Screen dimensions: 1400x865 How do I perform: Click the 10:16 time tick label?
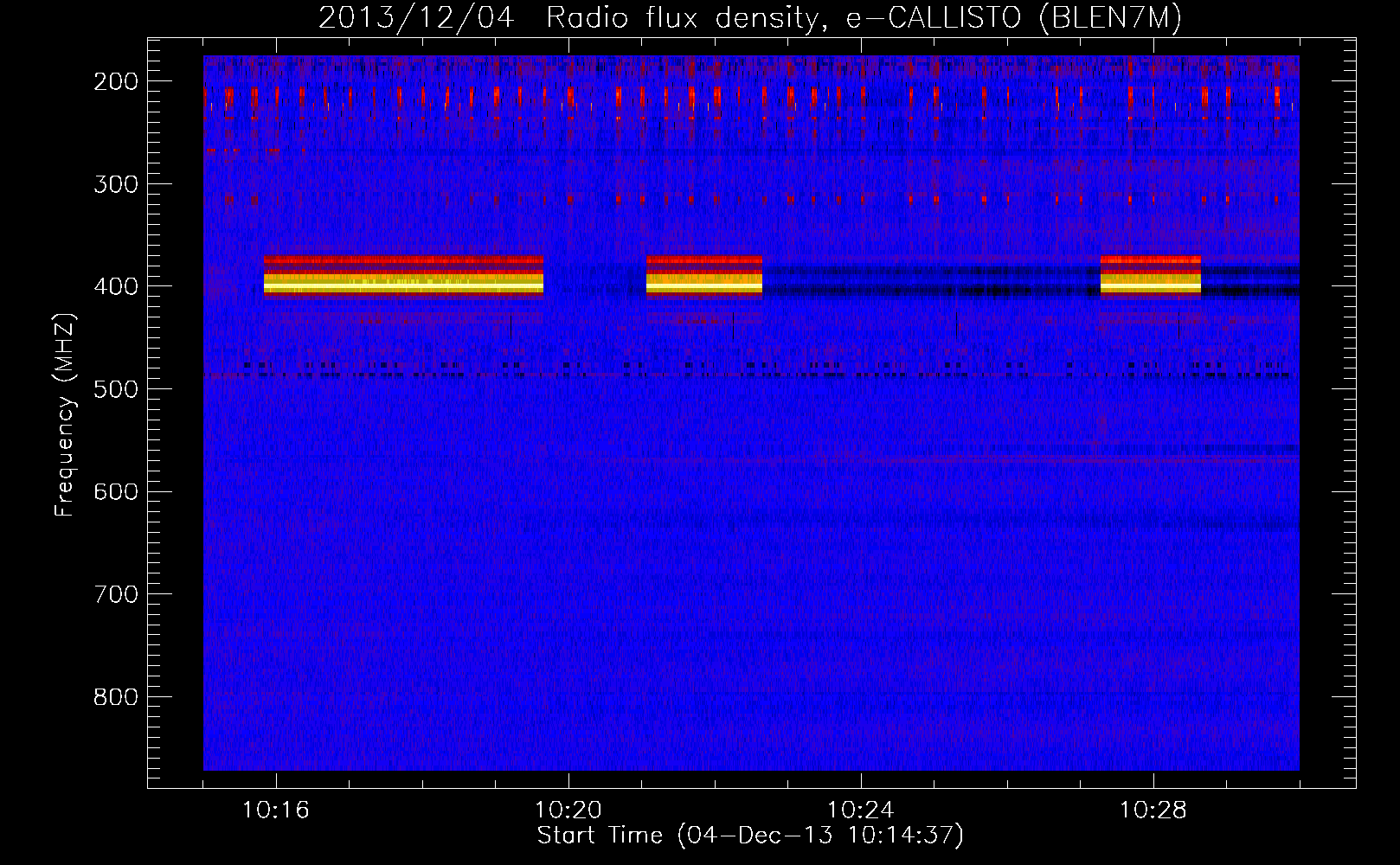pos(276,811)
